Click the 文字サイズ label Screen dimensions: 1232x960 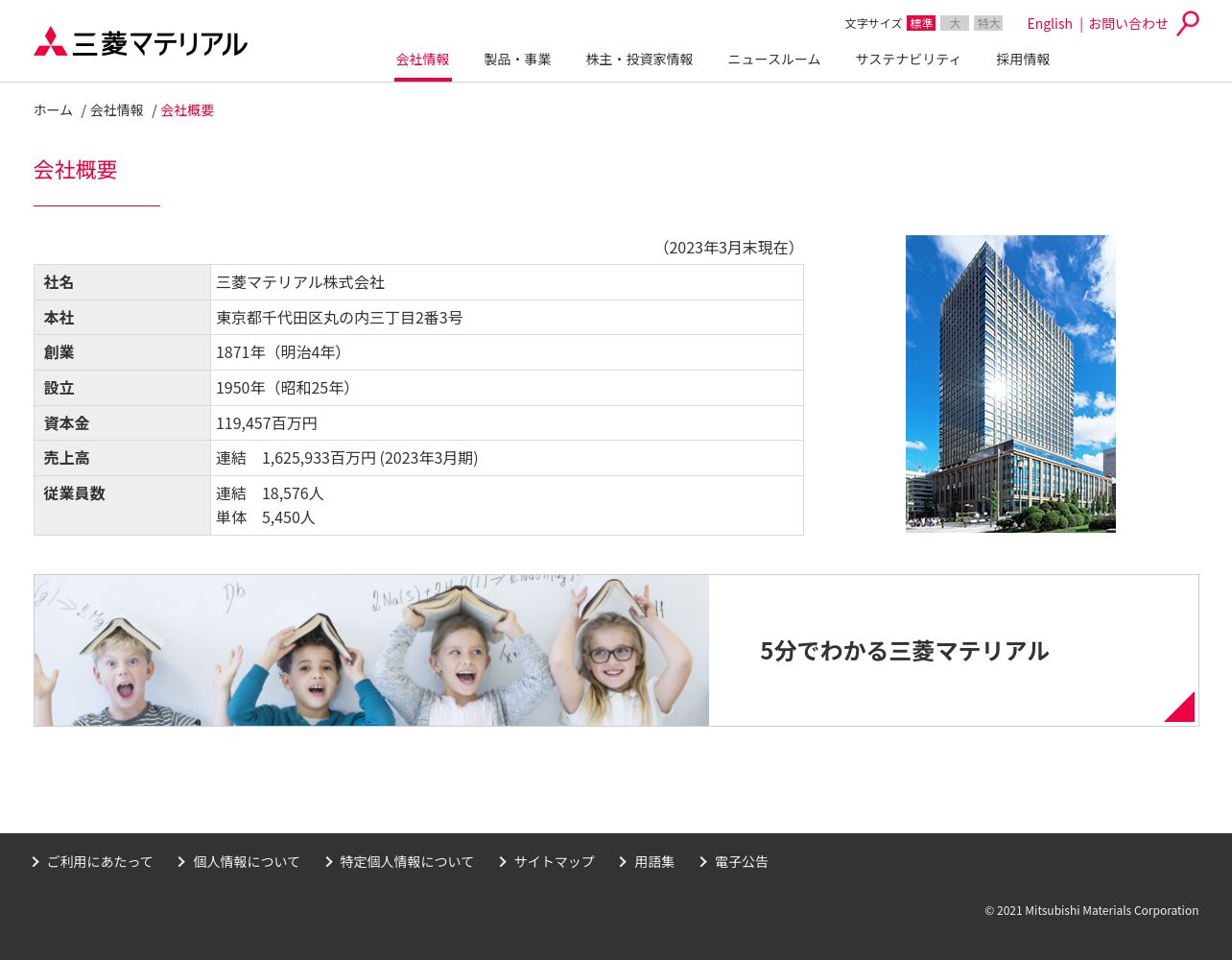(x=873, y=23)
